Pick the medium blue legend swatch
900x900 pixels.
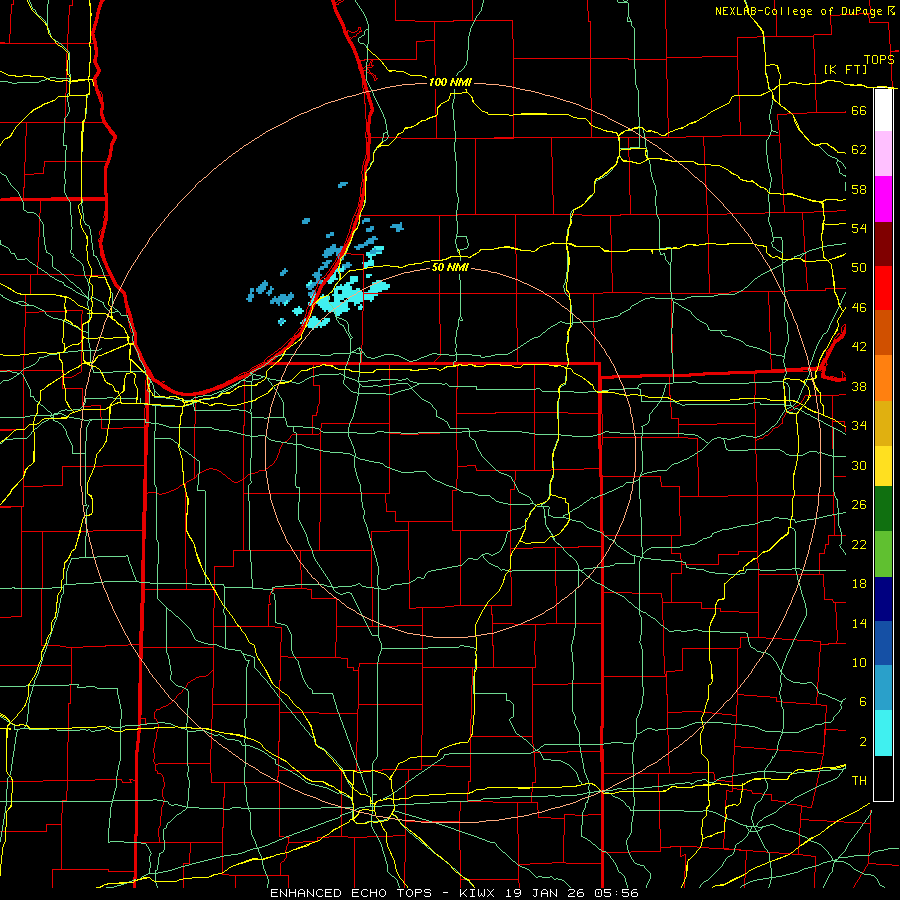(883, 643)
